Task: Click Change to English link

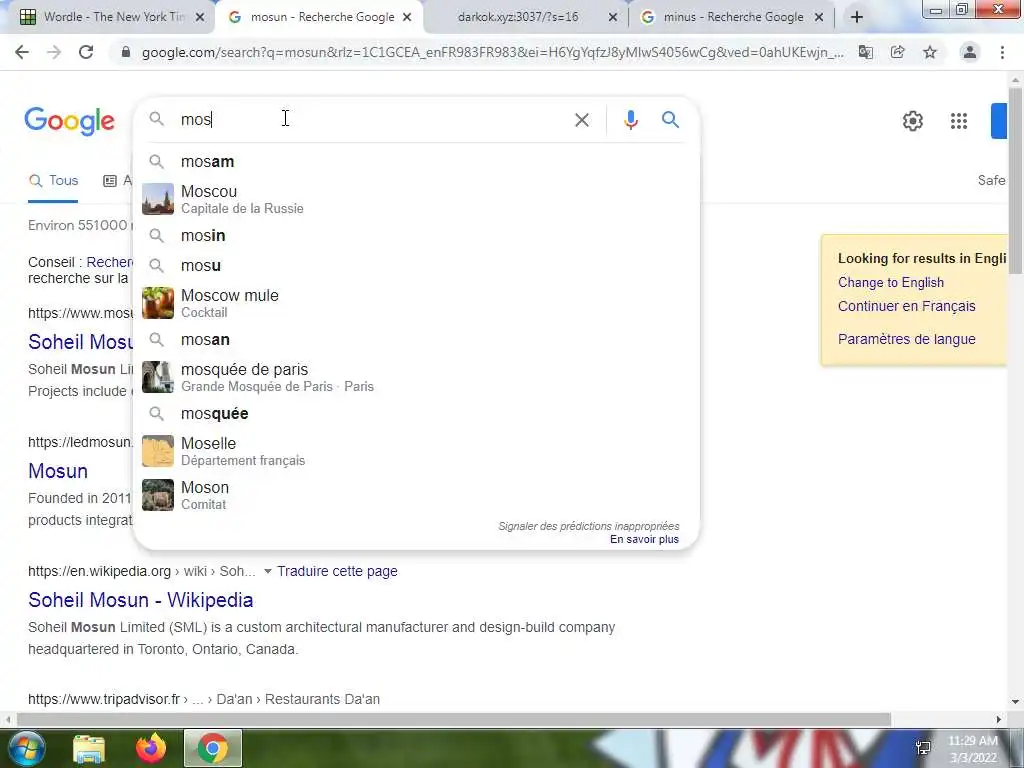Action: click(x=891, y=282)
